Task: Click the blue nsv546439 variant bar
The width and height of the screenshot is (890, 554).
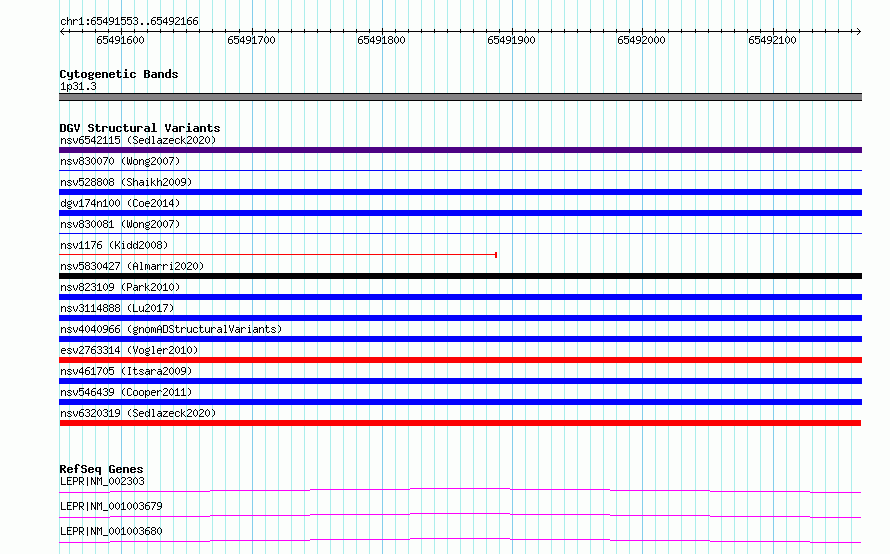Action: (x=460, y=402)
